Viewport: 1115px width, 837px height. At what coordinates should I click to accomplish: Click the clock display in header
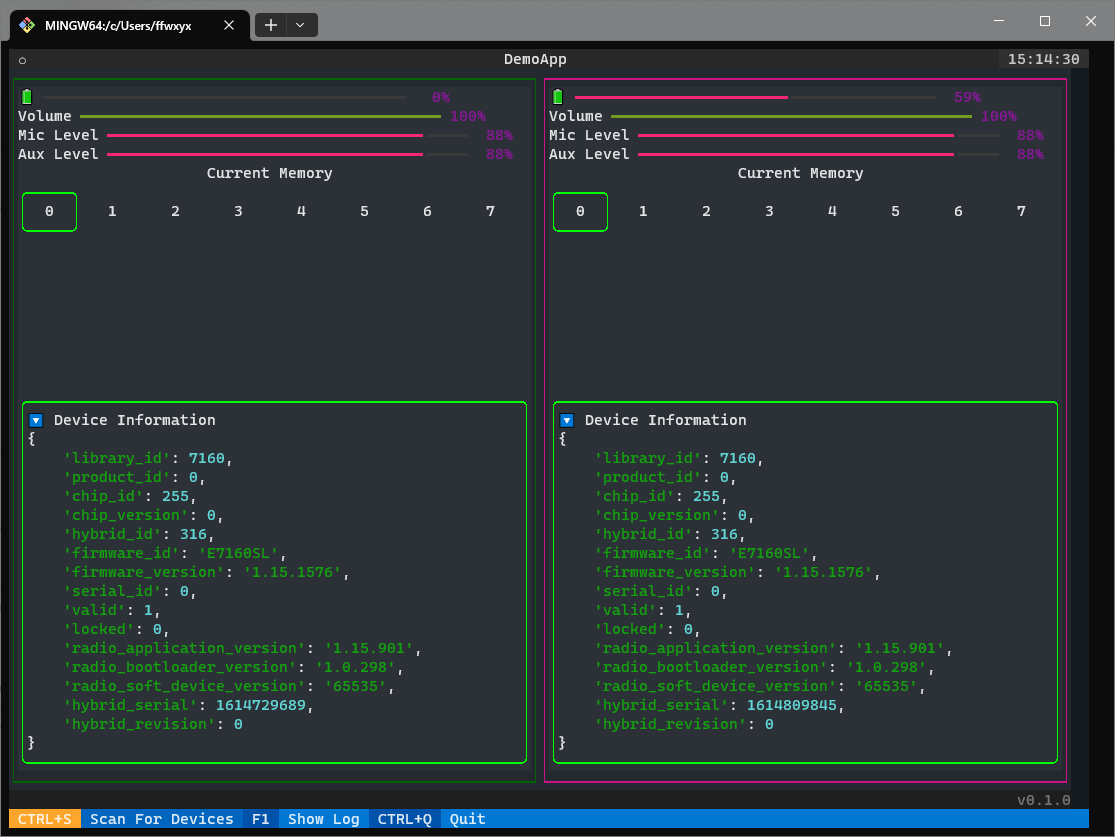1043,60
